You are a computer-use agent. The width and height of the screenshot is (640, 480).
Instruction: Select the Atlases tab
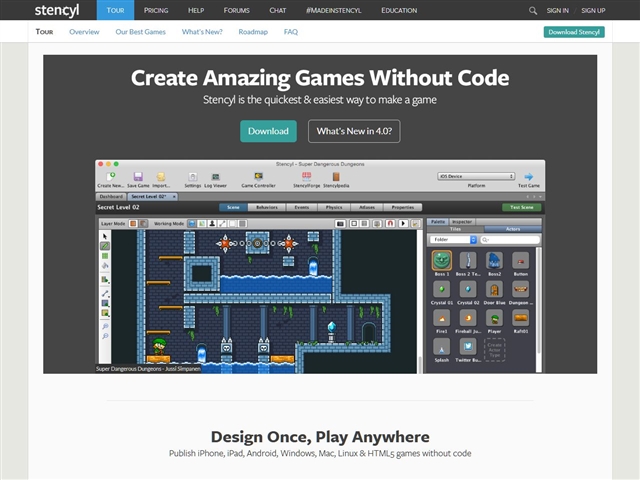367,207
